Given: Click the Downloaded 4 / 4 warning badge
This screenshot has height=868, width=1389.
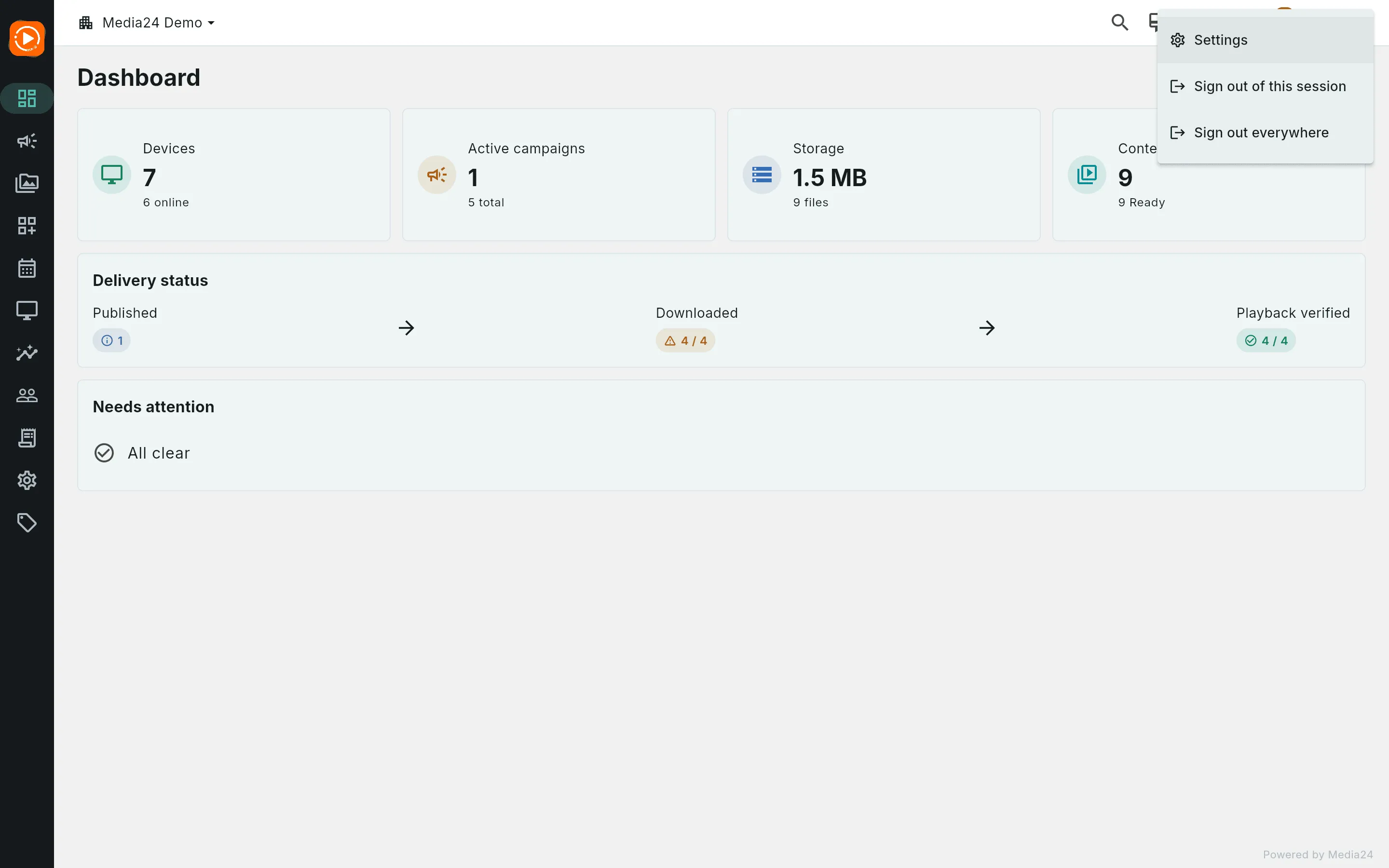Looking at the screenshot, I should (685, 340).
